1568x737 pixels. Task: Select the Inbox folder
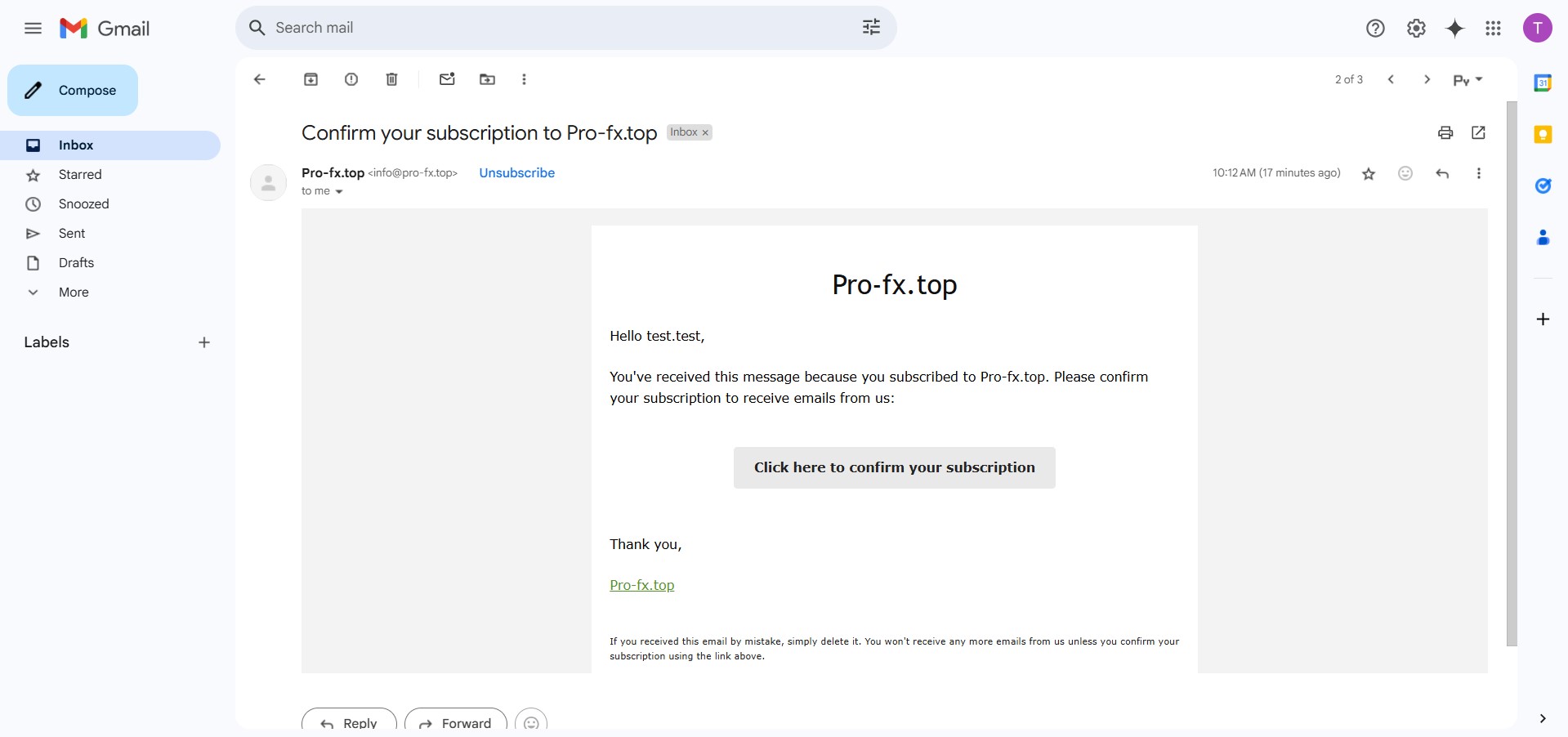pyautogui.click(x=110, y=145)
